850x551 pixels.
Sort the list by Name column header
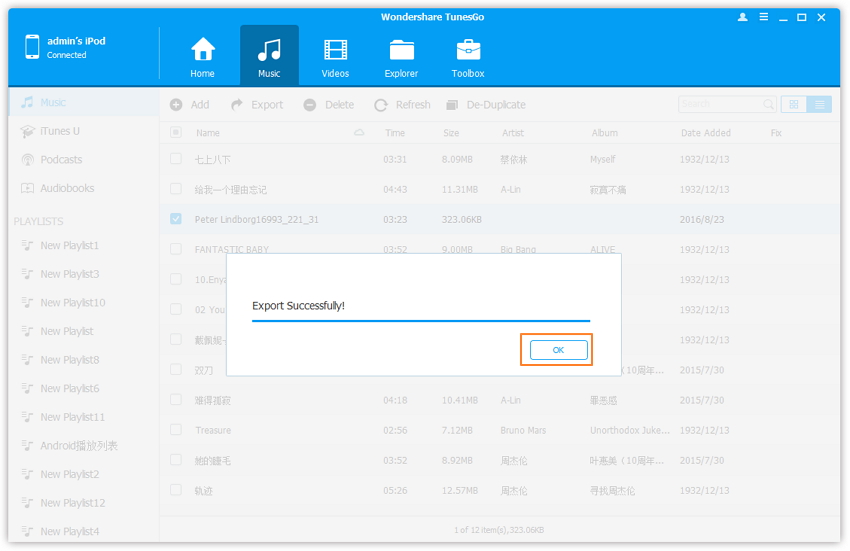(x=208, y=133)
